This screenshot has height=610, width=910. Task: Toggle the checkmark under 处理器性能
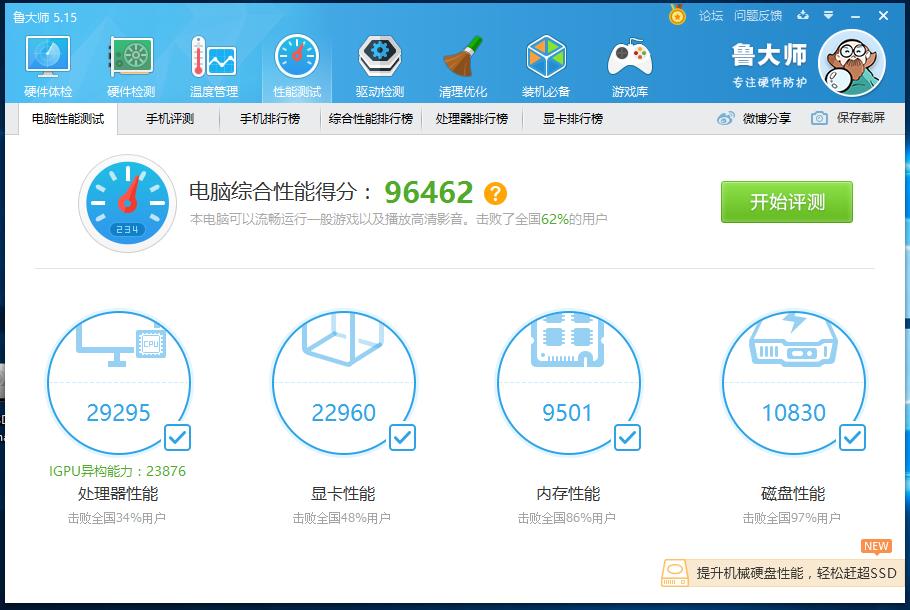pos(175,438)
